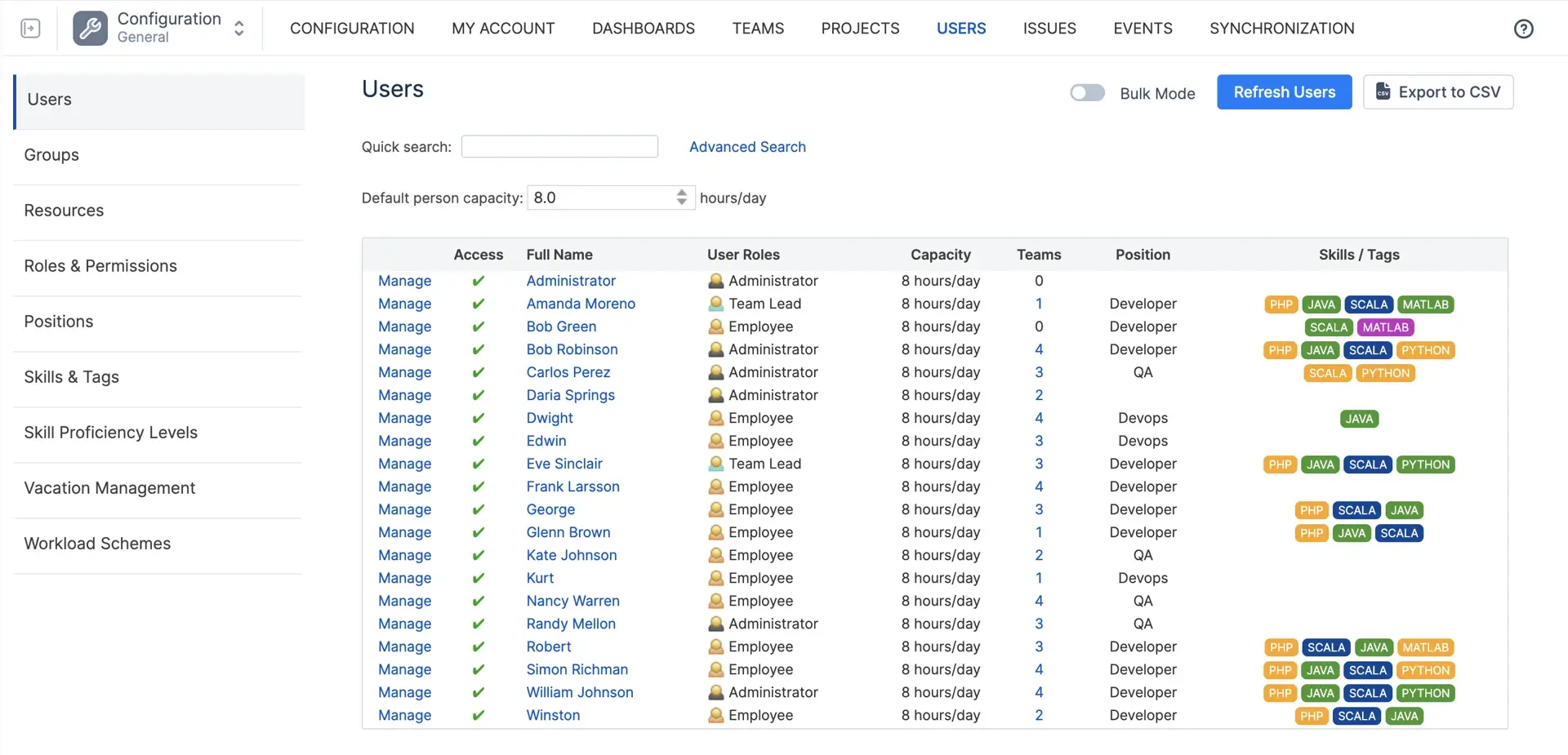Viewport: 1568px width, 755px height.
Task: Click the access checkmark for Frank Larsson
Action: tap(479, 486)
